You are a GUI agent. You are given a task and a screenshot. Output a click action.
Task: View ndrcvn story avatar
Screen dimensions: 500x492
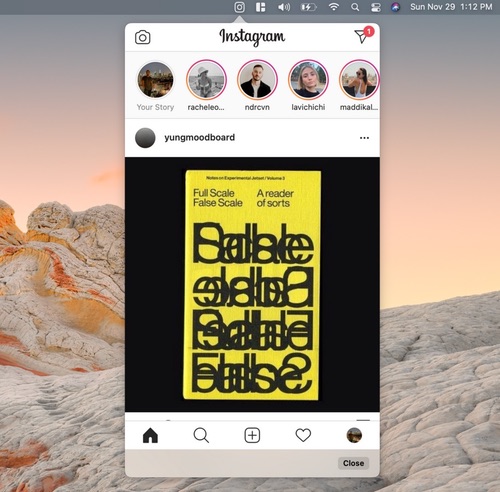point(257,80)
